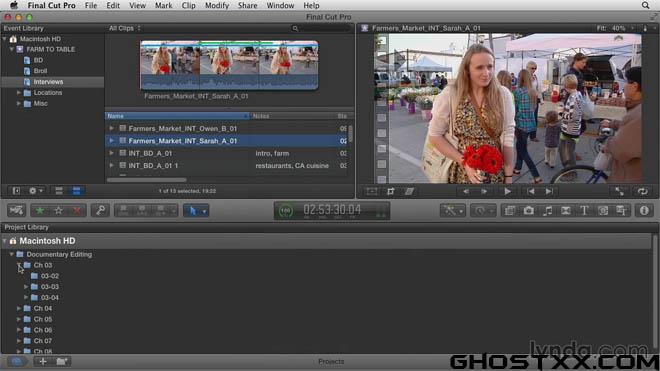Go to next edit point
Screen dimensions: 660x371
point(549,192)
